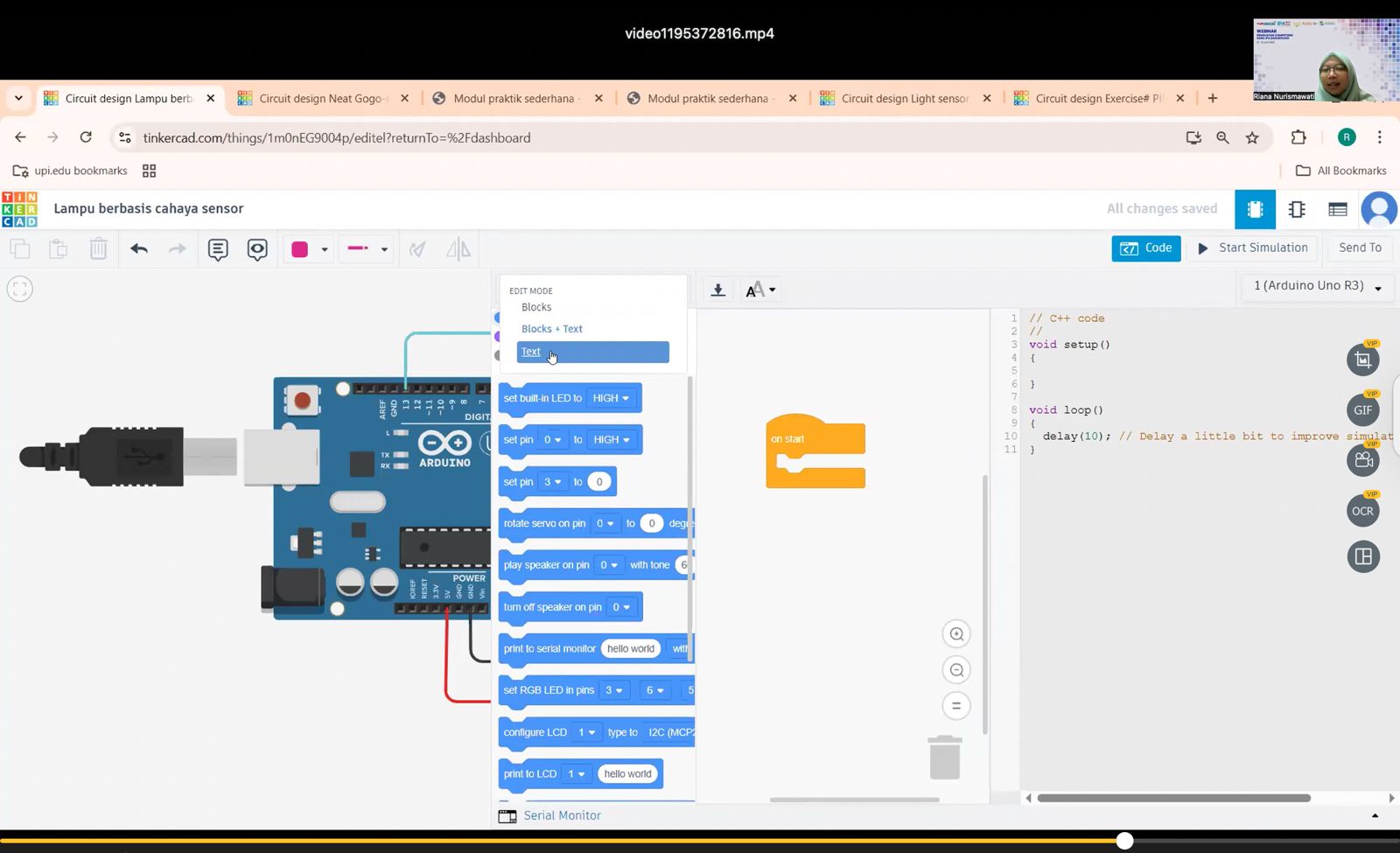
Task: Reset blocks workspace zoom
Action: pyautogui.click(x=956, y=706)
